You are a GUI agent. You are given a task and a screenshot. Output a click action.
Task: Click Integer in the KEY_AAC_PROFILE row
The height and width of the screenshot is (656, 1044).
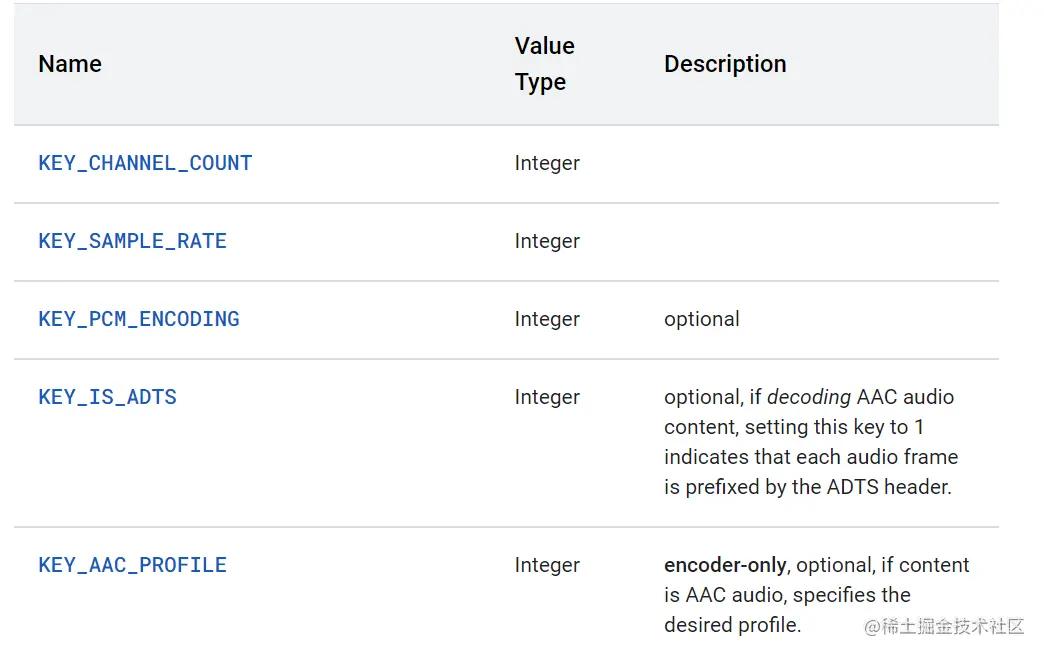[x=547, y=565]
